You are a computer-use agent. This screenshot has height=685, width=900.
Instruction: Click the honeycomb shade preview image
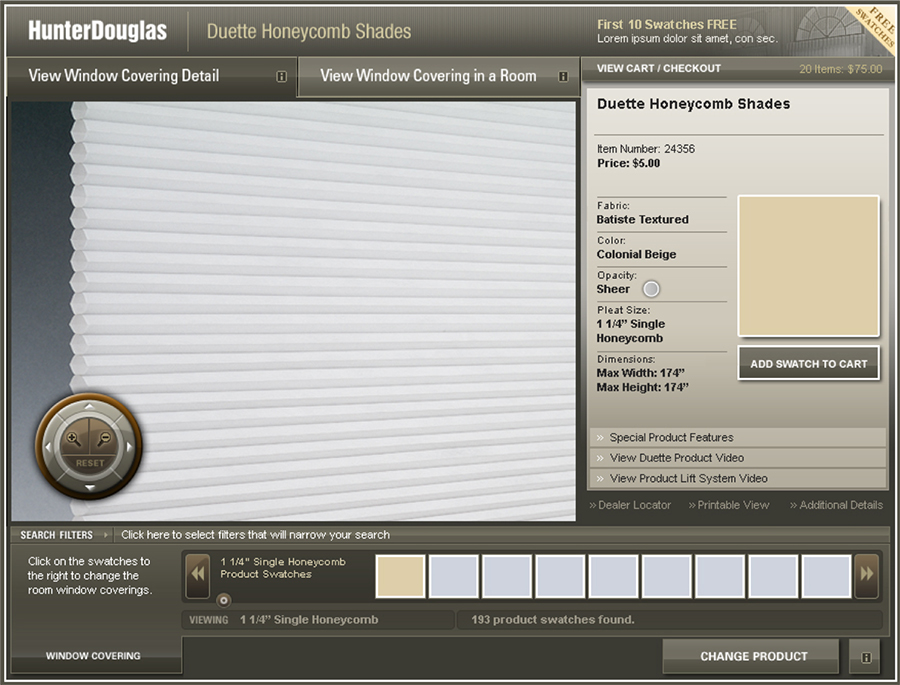[293, 311]
